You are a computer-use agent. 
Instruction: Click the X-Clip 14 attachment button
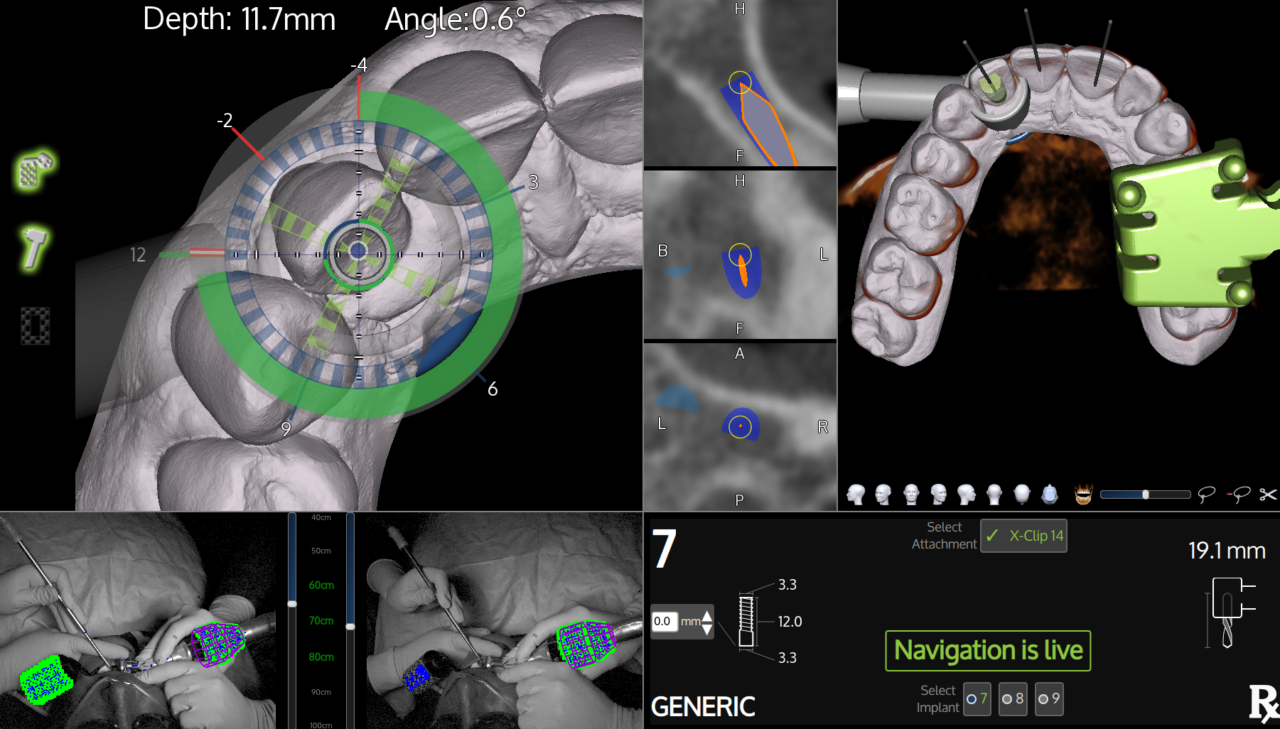coord(1023,535)
